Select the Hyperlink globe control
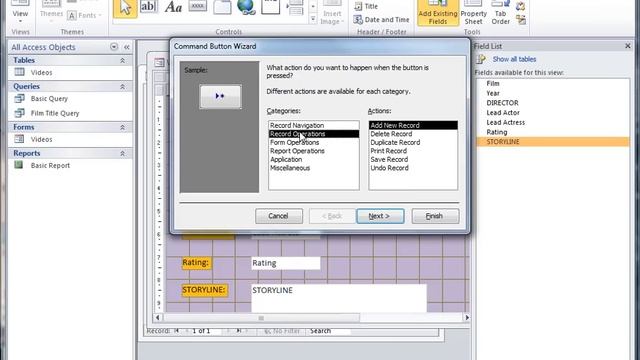The height and width of the screenshot is (360, 640). (247, 7)
